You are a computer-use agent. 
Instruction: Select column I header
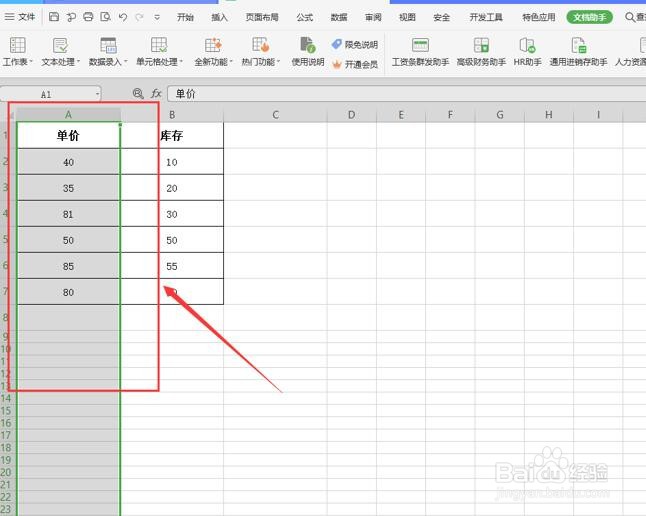[x=598, y=115]
